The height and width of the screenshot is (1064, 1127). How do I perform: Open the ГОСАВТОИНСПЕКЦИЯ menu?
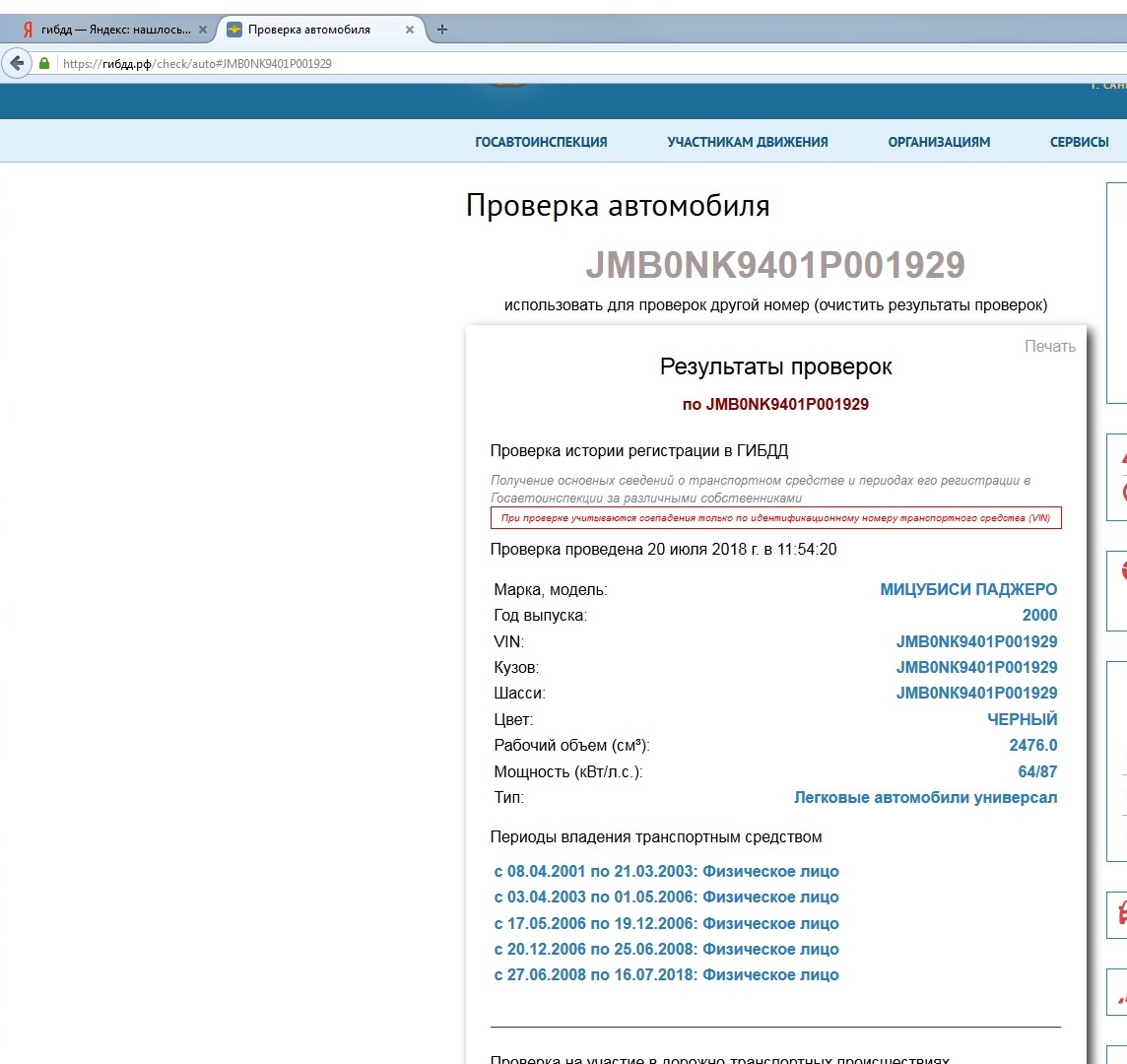click(x=541, y=142)
